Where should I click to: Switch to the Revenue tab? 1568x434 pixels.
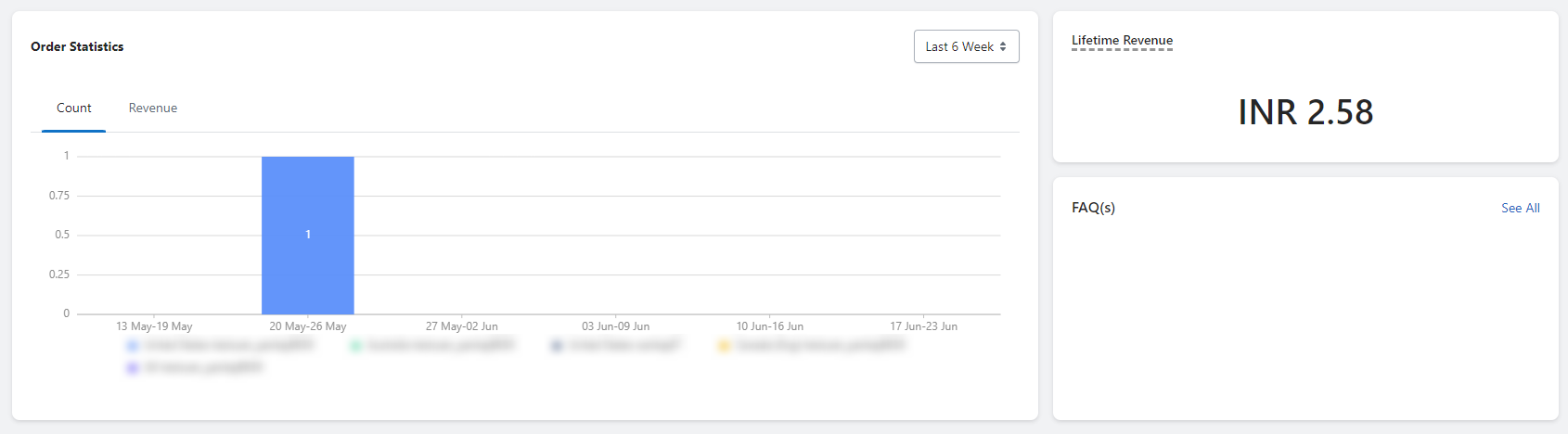click(x=152, y=108)
